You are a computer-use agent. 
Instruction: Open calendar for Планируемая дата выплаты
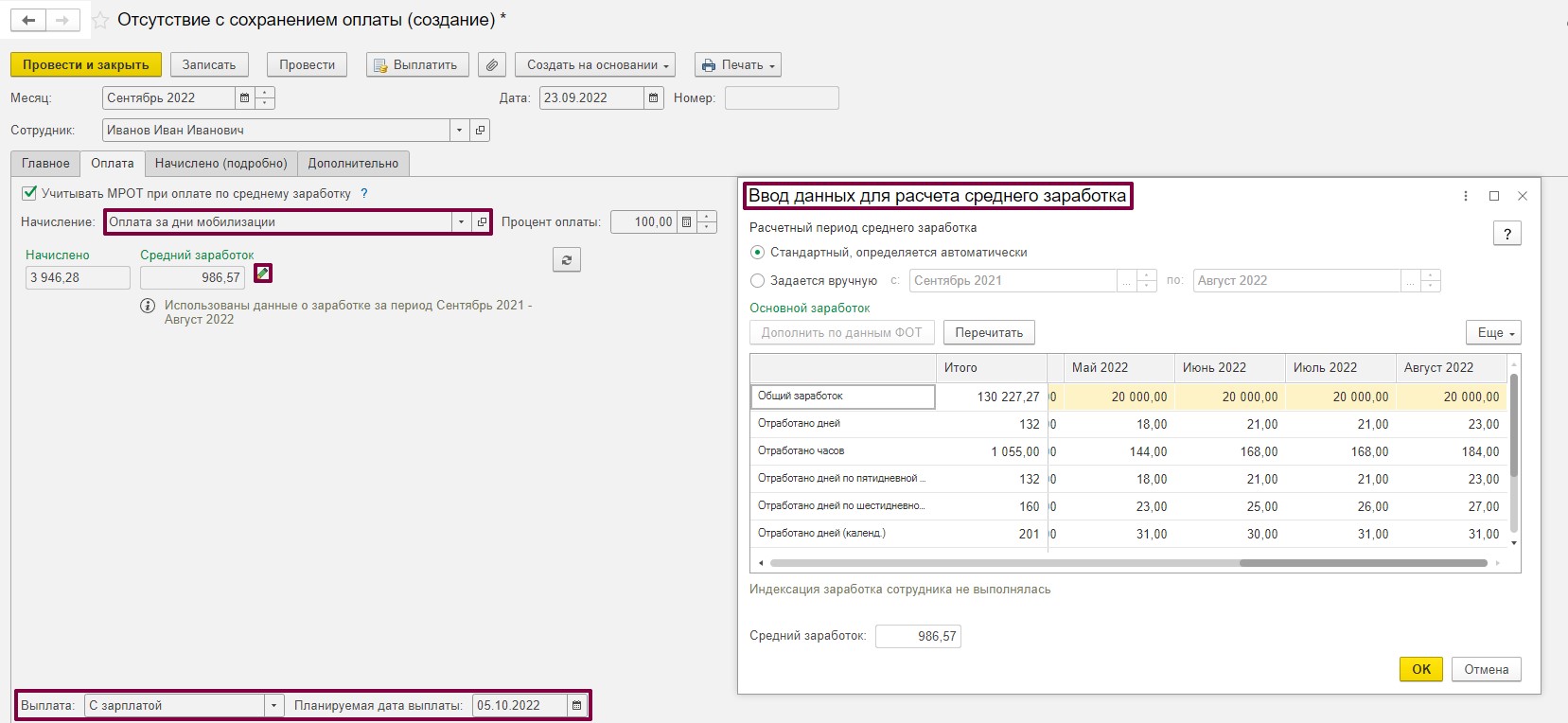577,705
